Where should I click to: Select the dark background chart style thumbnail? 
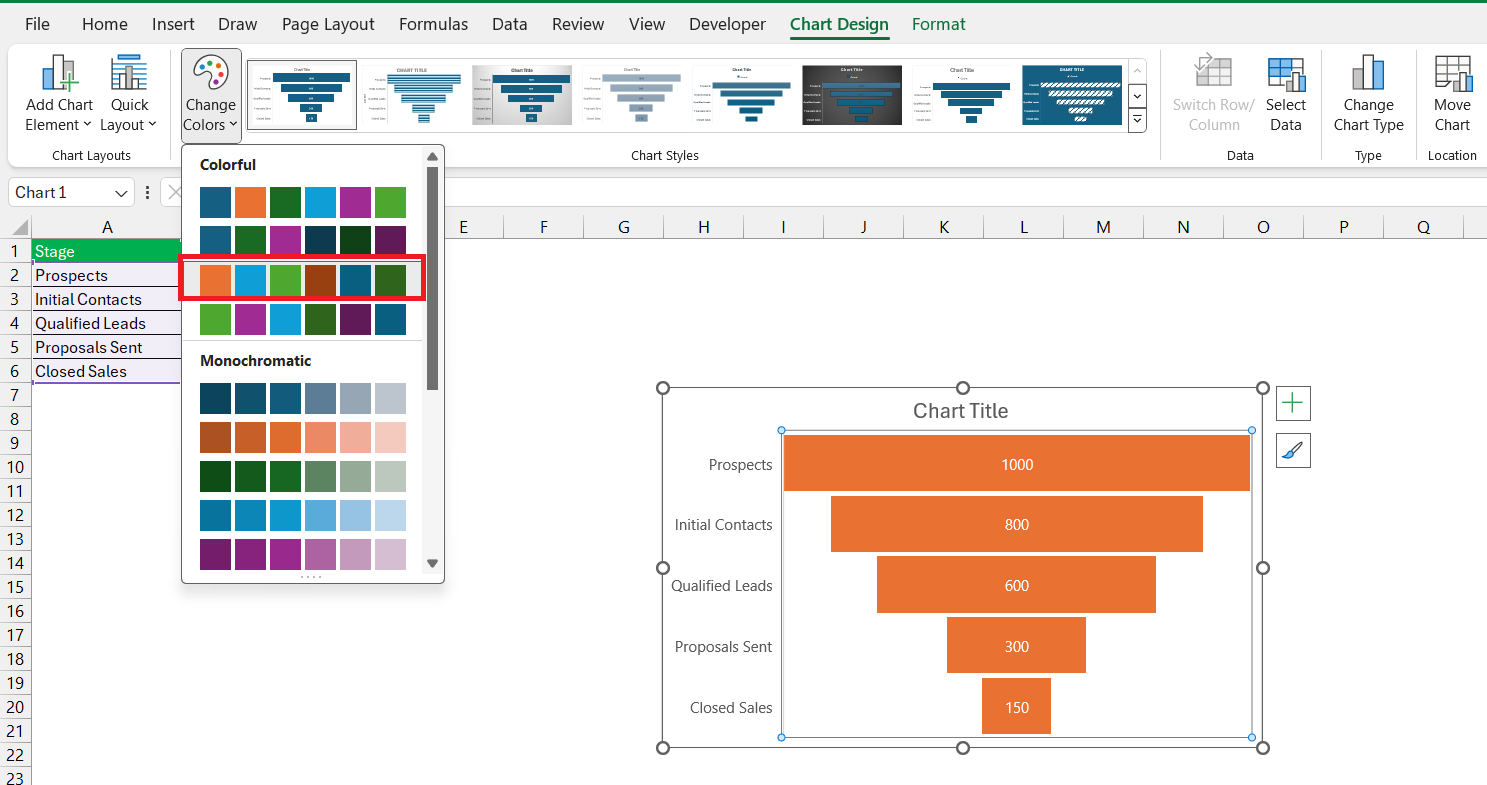(x=852, y=95)
